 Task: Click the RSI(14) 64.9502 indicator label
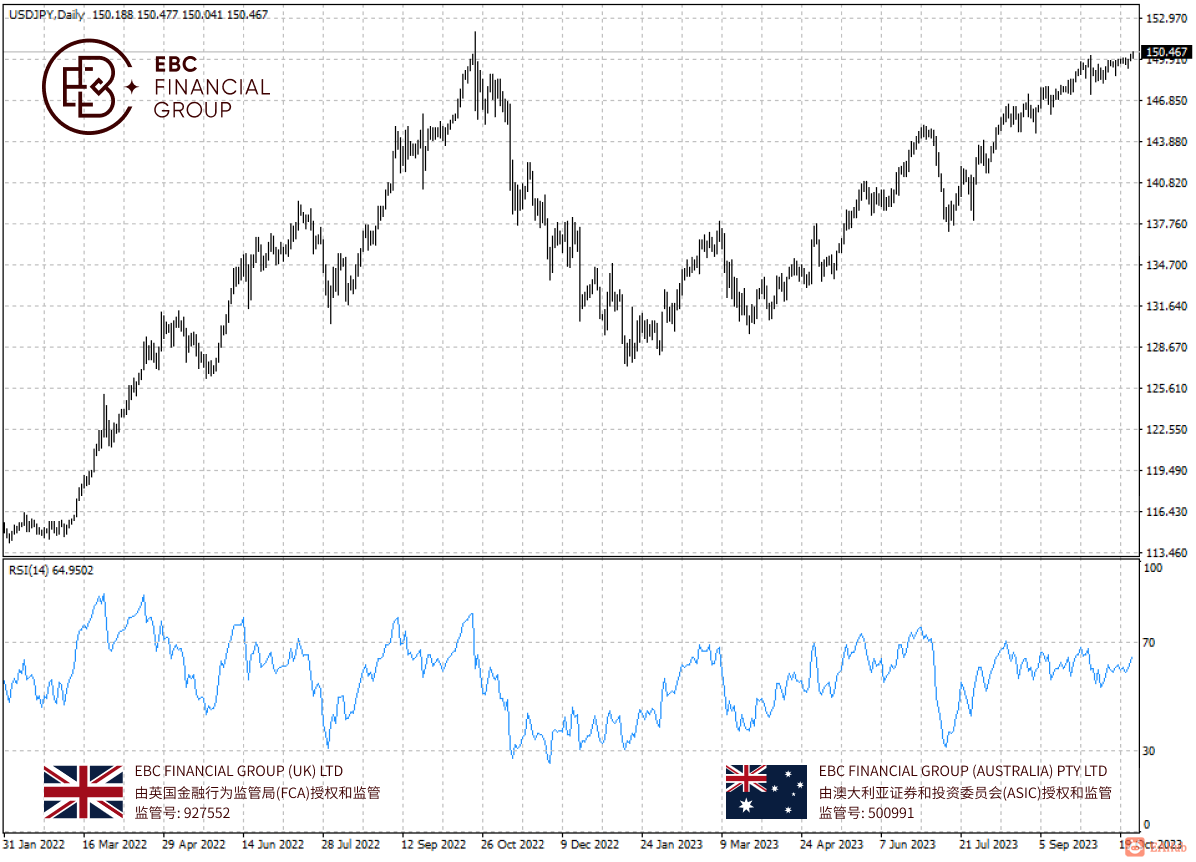coord(51,570)
